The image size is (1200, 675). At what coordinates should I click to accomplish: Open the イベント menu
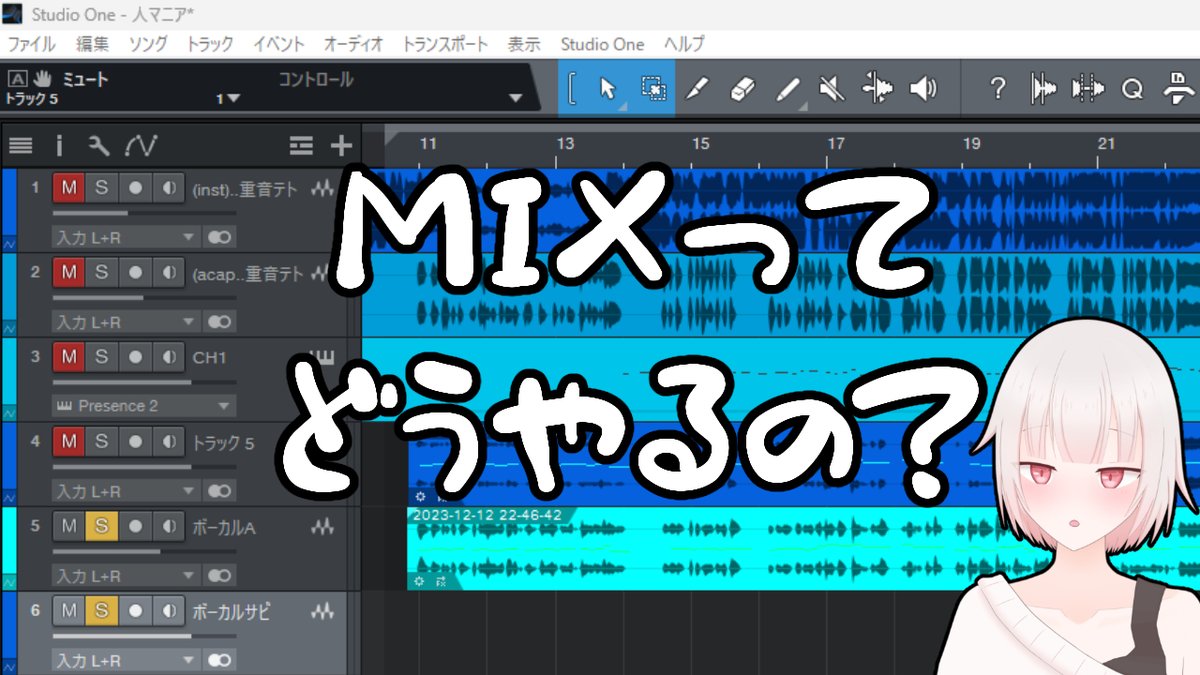click(x=279, y=44)
